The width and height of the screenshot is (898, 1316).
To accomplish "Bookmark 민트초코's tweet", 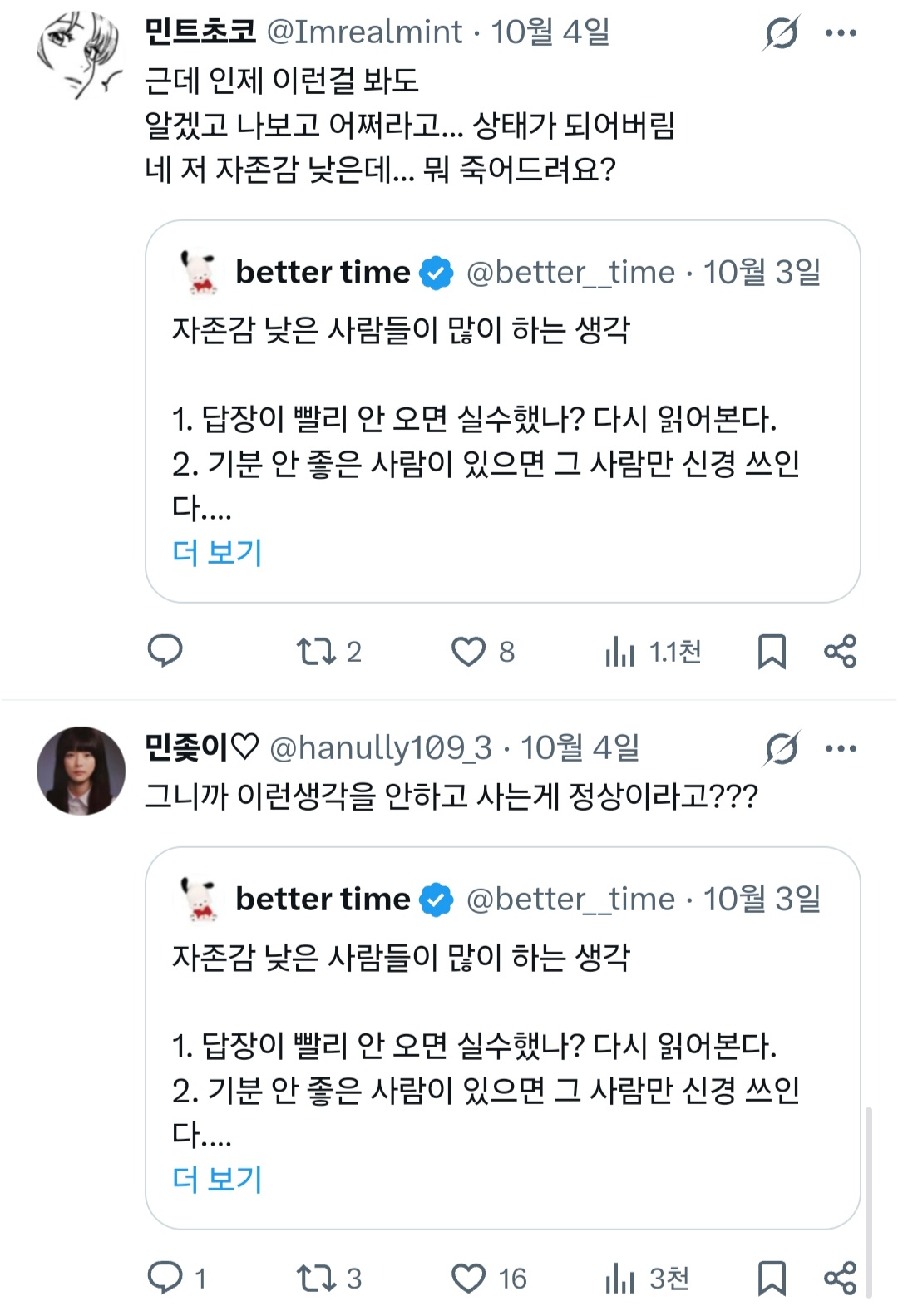I will 773,653.
